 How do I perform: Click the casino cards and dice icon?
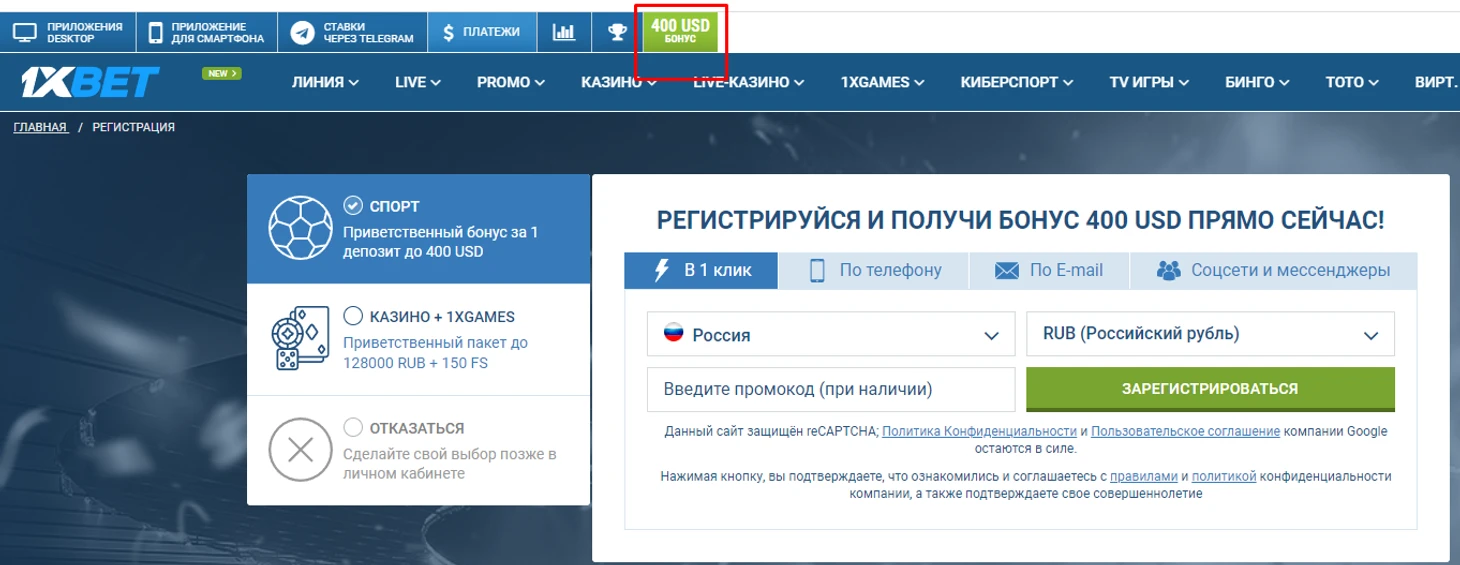tap(300, 340)
